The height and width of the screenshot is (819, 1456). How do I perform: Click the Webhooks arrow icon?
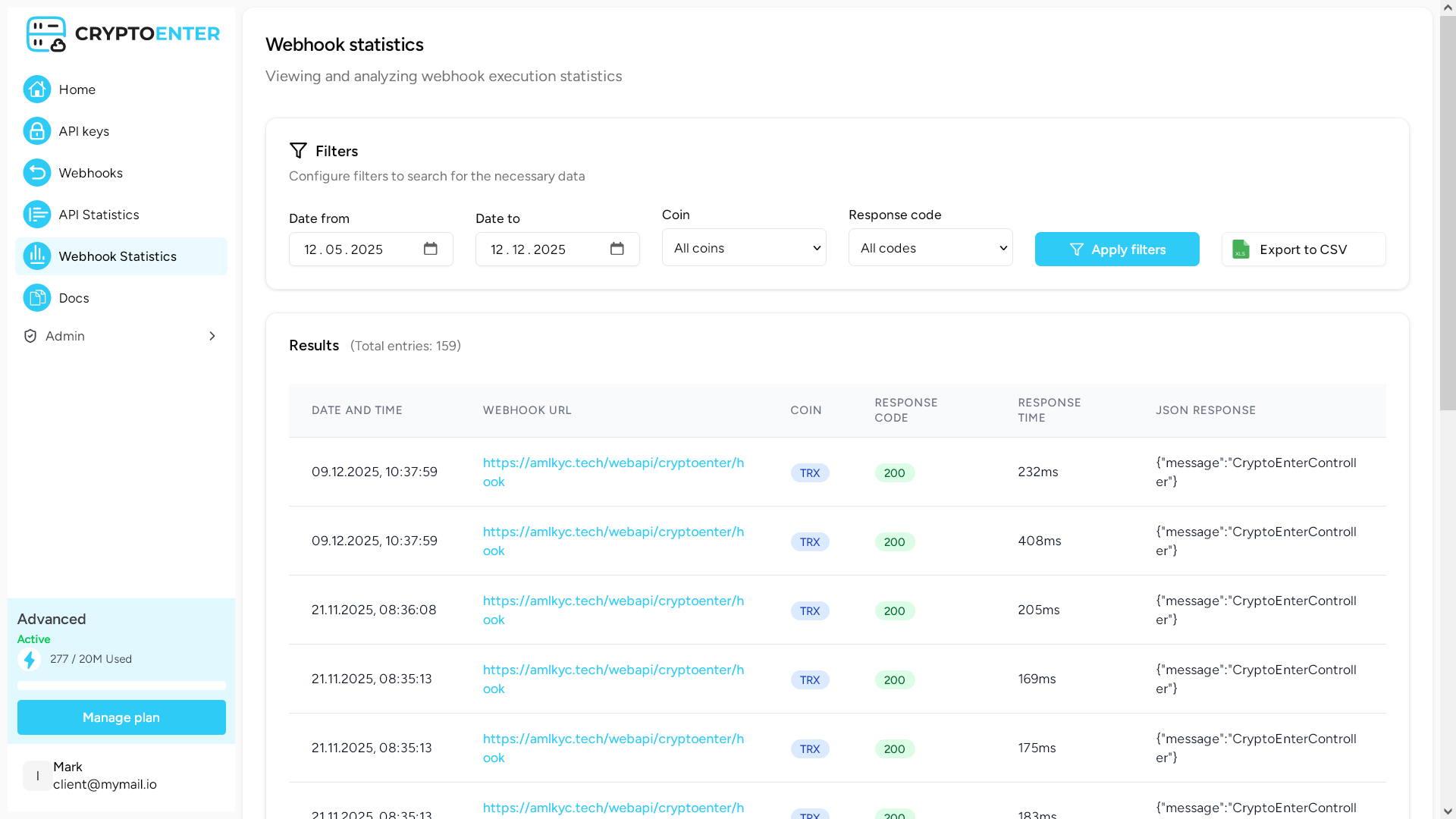(x=36, y=173)
